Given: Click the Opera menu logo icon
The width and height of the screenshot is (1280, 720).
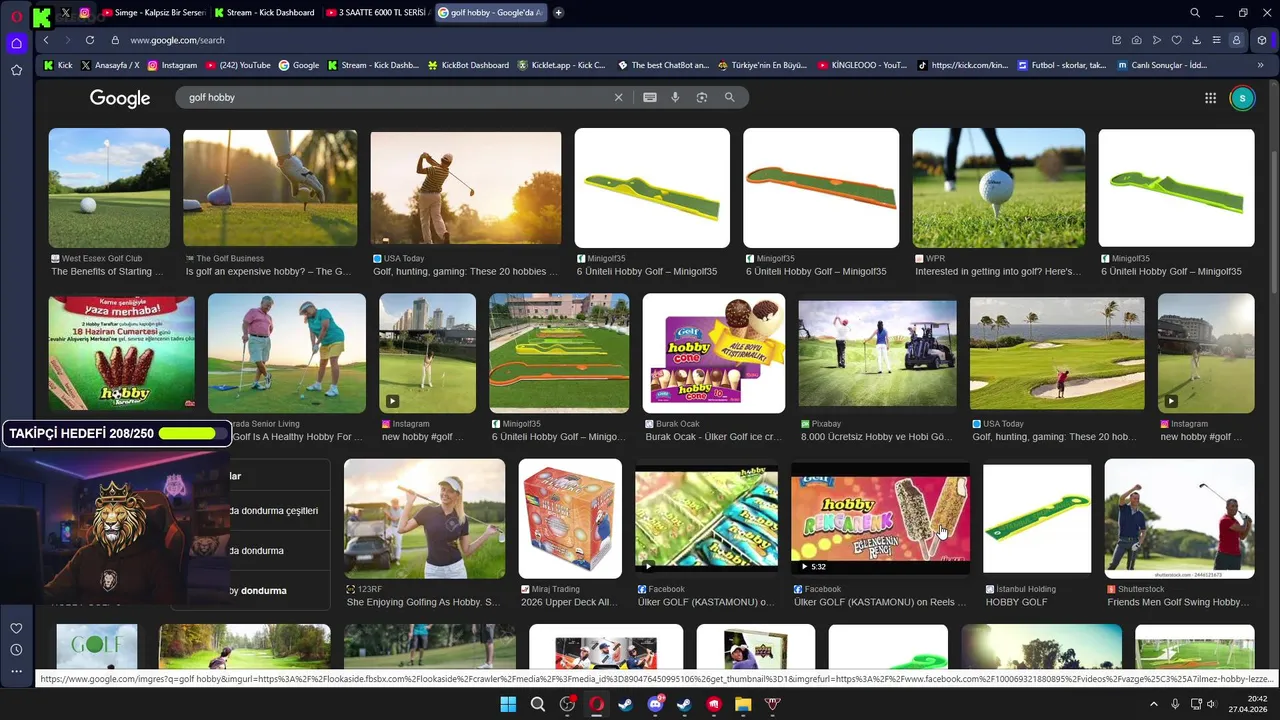Looking at the screenshot, I should (x=16, y=16).
